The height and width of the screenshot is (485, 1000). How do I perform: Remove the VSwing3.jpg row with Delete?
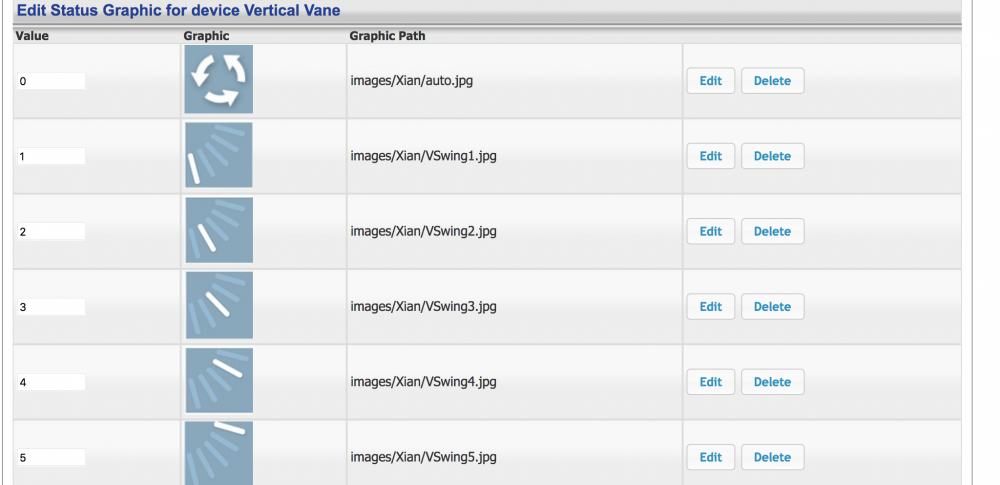click(772, 307)
